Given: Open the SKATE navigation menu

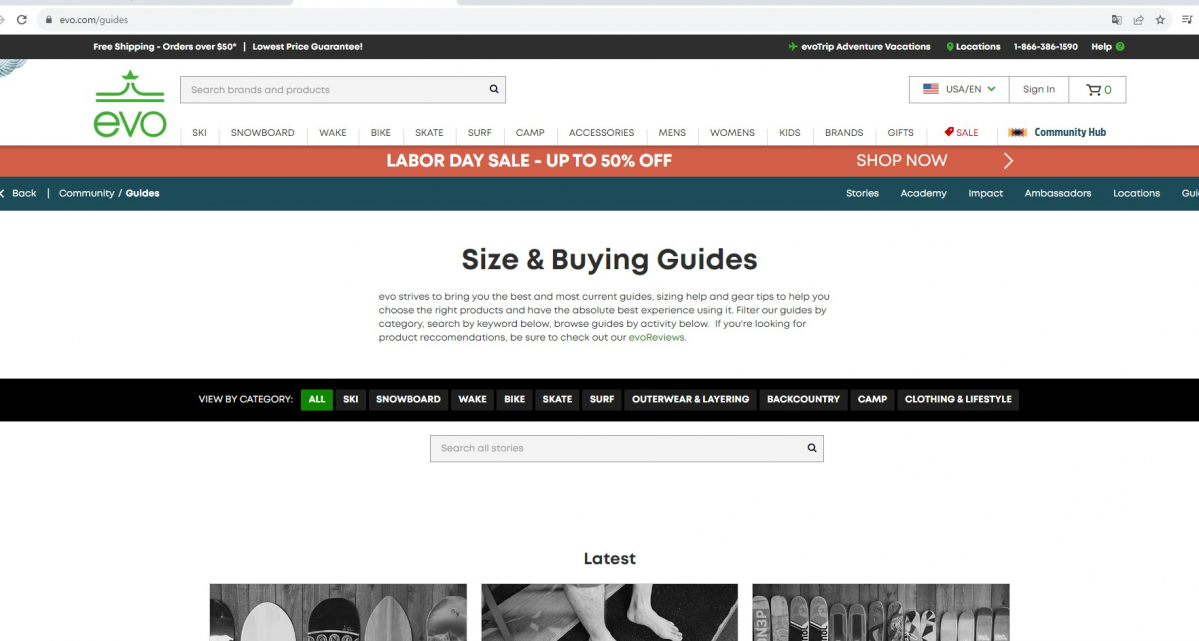Looking at the screenshot, I should (x=429, y=132).
